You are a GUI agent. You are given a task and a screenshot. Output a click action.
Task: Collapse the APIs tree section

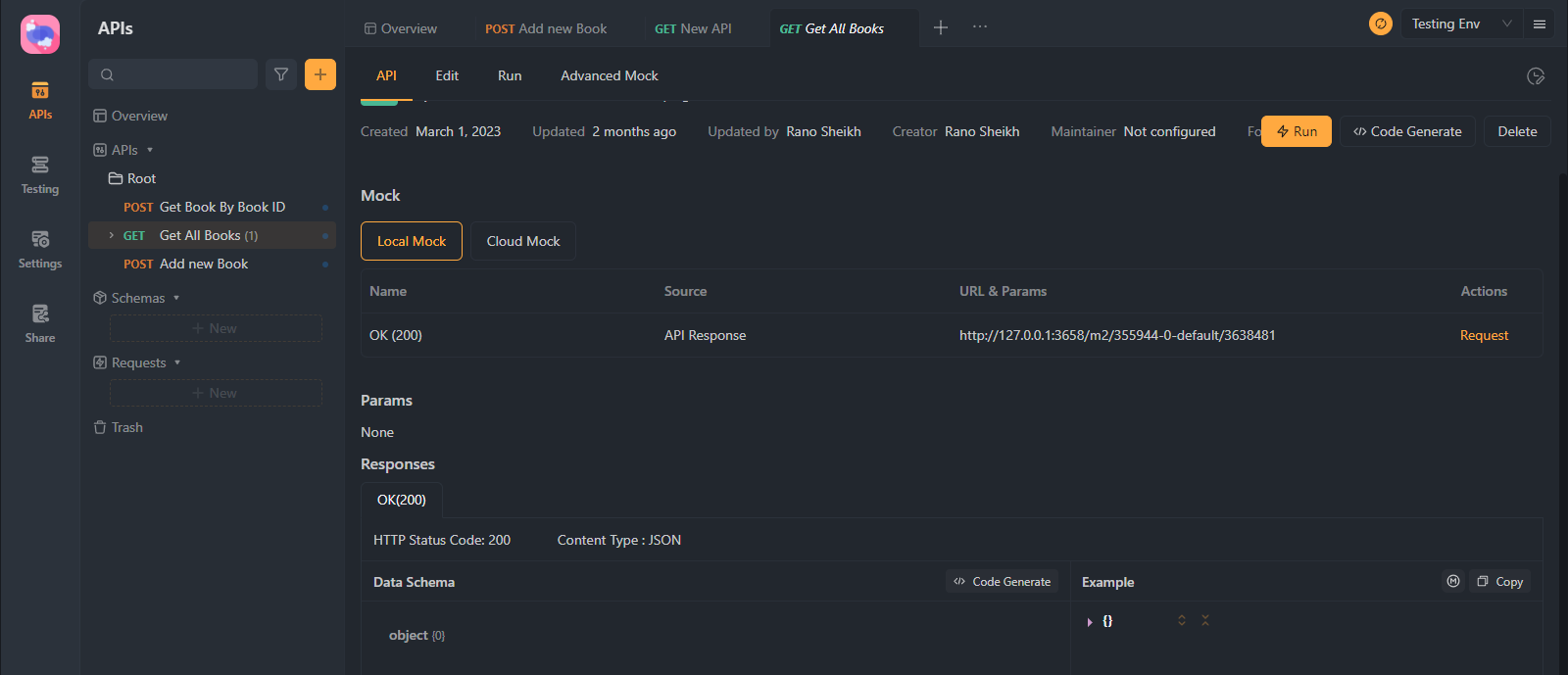point(150,150)
